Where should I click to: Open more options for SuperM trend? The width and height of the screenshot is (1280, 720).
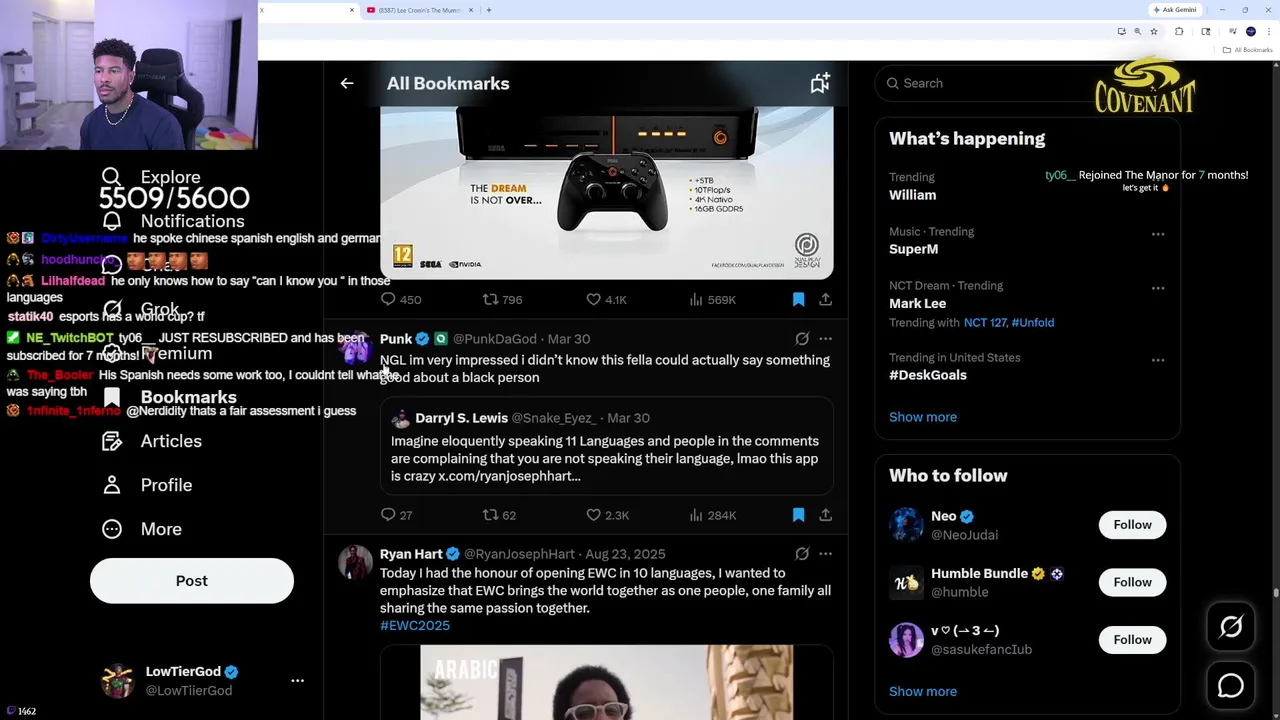tap(1158, 234)
